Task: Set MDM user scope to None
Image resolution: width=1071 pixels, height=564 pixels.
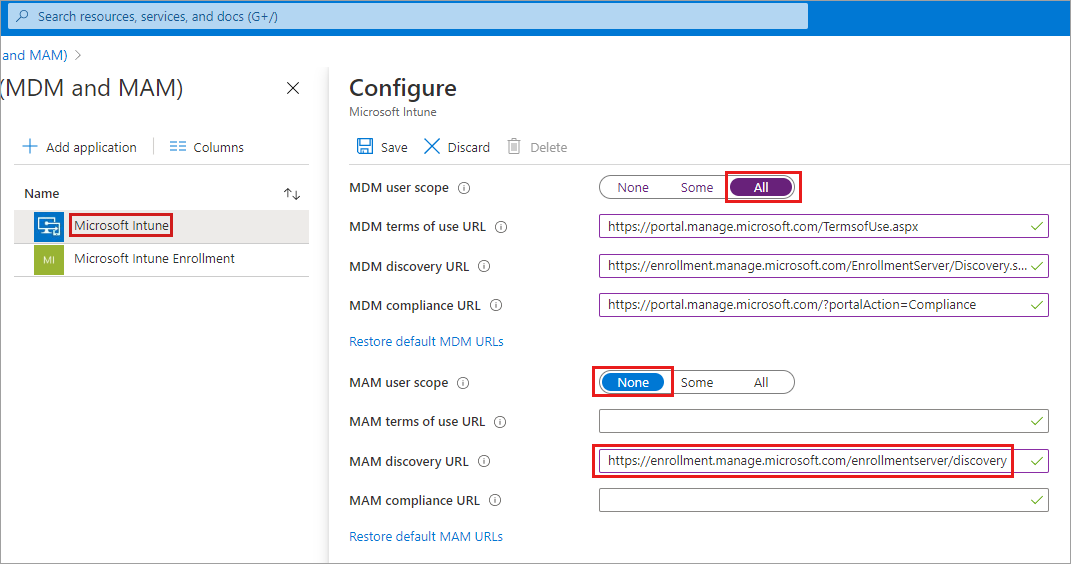Action: [x=632, y=188]
